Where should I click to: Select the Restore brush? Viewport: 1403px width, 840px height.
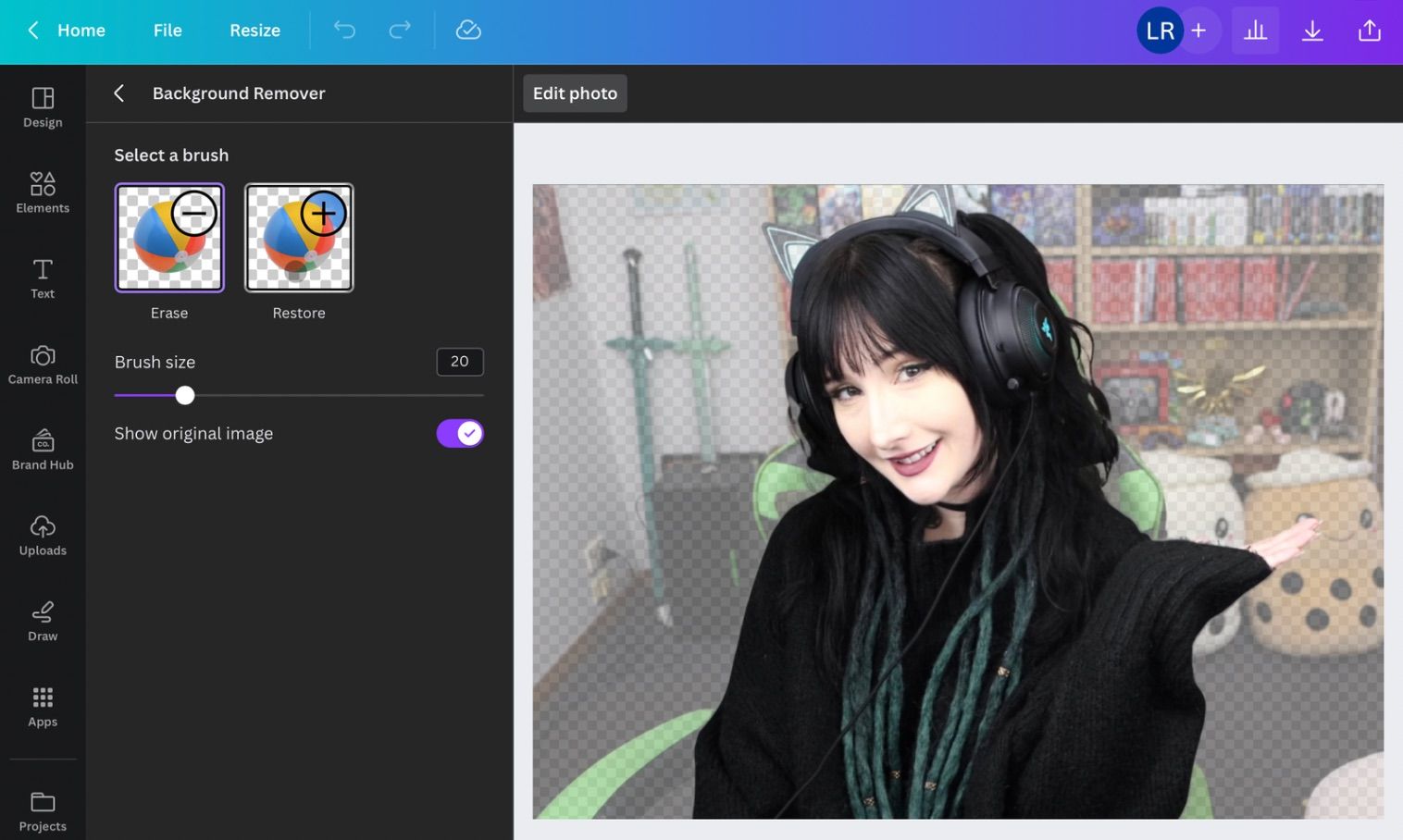(x=298, y=237)
